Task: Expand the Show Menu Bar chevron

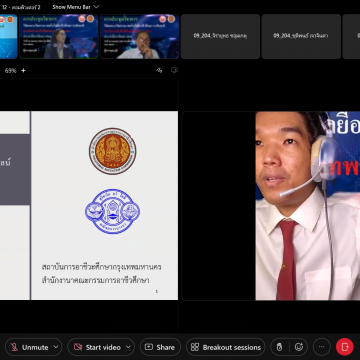Action: point(96,7)
